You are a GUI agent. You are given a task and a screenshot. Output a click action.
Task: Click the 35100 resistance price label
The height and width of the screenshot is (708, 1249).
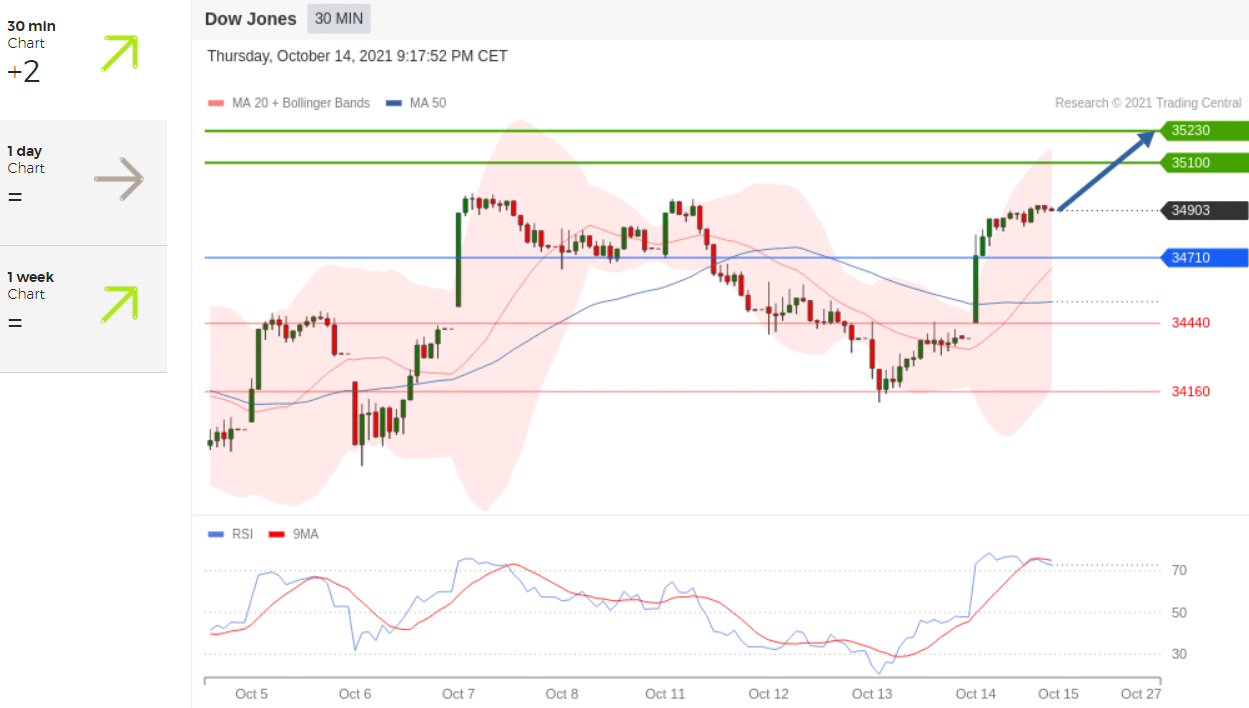pos(1204,162)
